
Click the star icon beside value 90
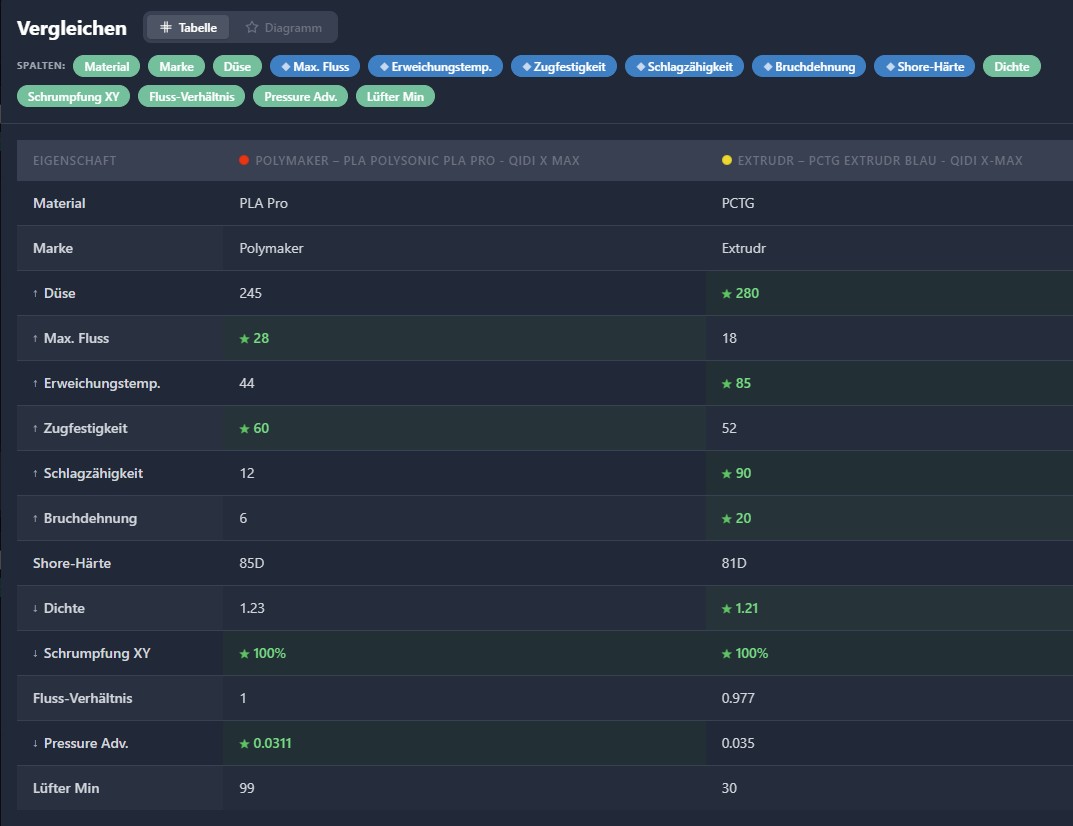tap(727, 474)
